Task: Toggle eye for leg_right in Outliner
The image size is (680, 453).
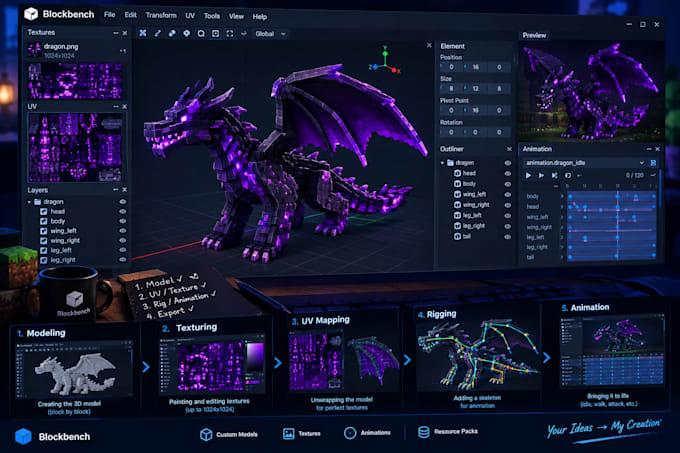Action: pos(507,226)
